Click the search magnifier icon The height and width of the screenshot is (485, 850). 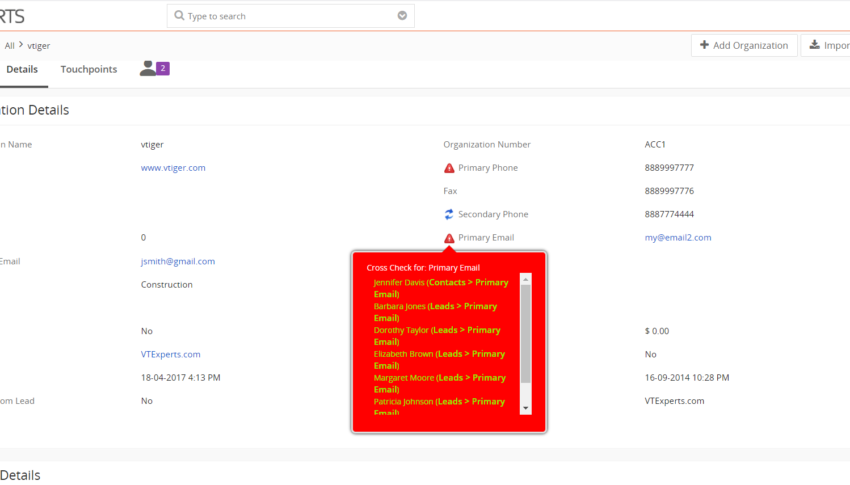point(179,16)
